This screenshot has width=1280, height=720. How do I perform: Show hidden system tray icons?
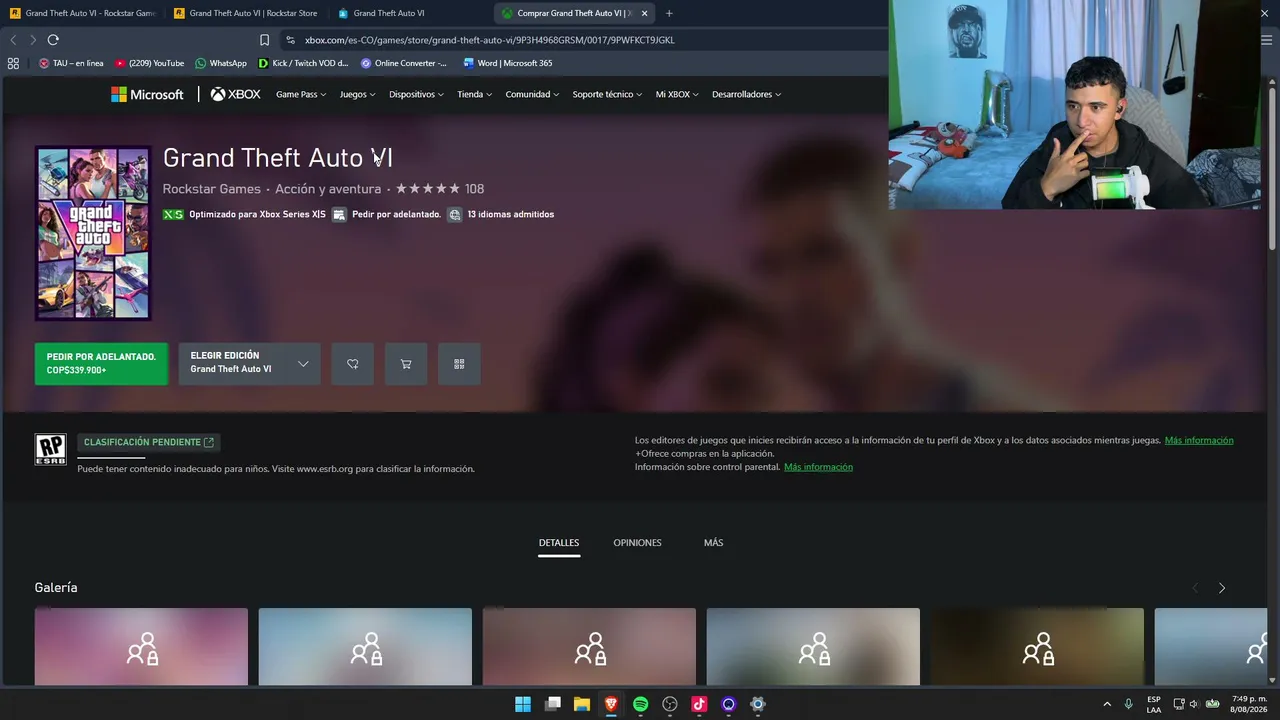coord(1107,704)
